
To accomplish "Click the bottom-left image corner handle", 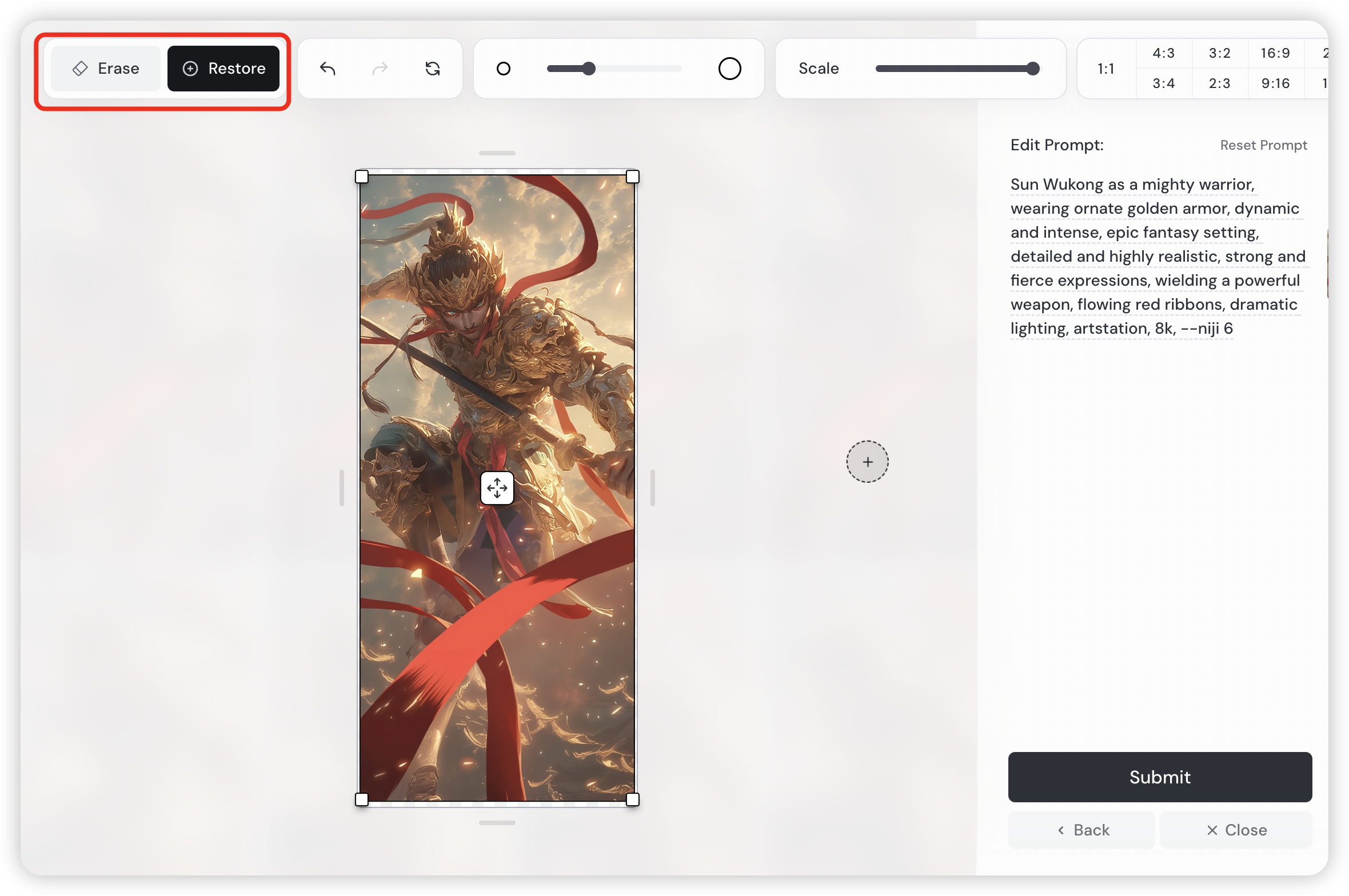I will tap(362, 799).
